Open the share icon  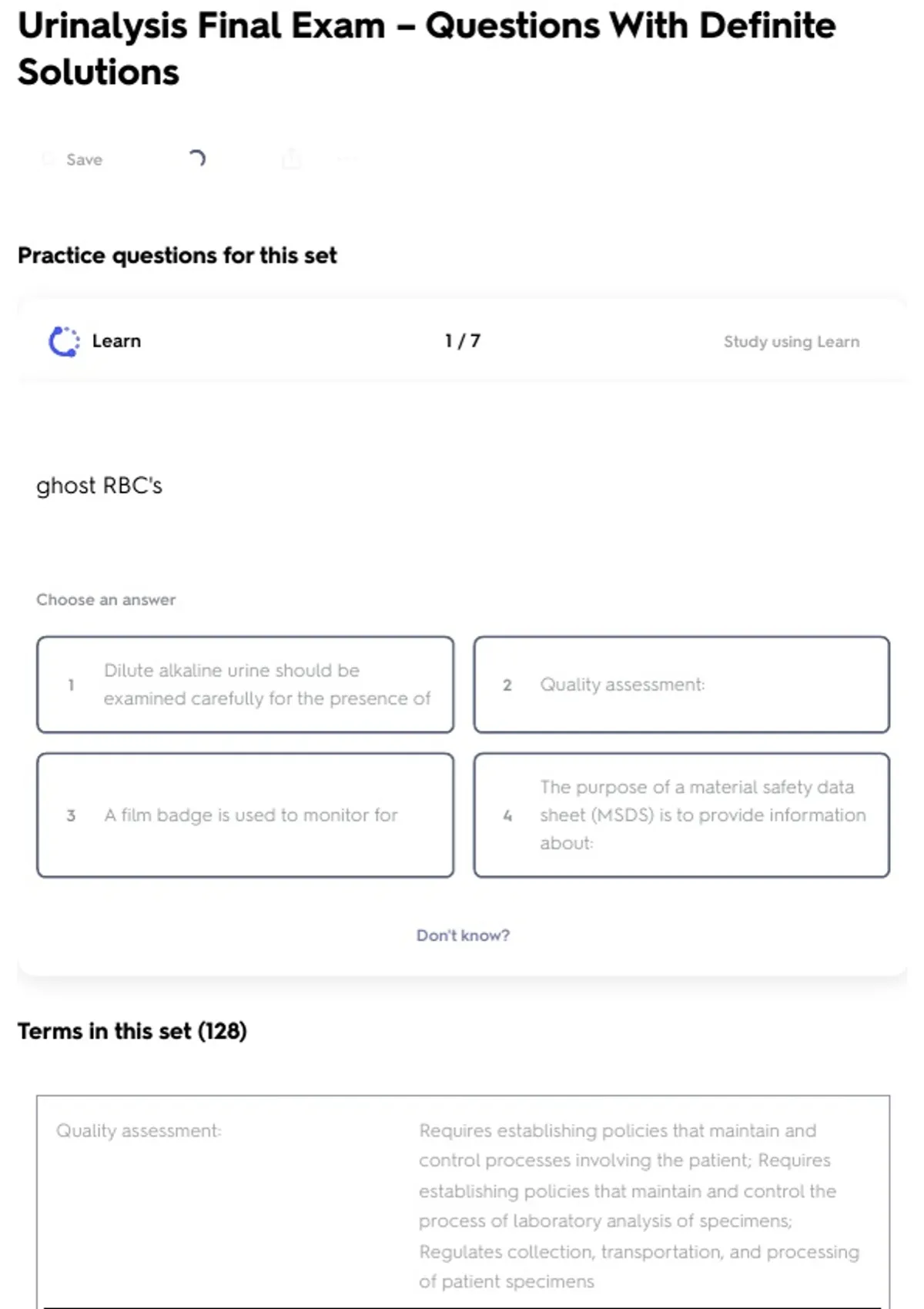pyautogui.click(x=291, y=159)
